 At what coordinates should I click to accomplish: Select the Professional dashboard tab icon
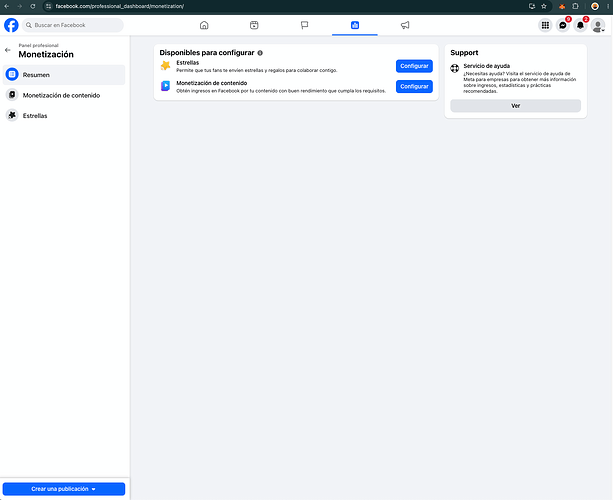pyautogui.click(x=355, y=25)
